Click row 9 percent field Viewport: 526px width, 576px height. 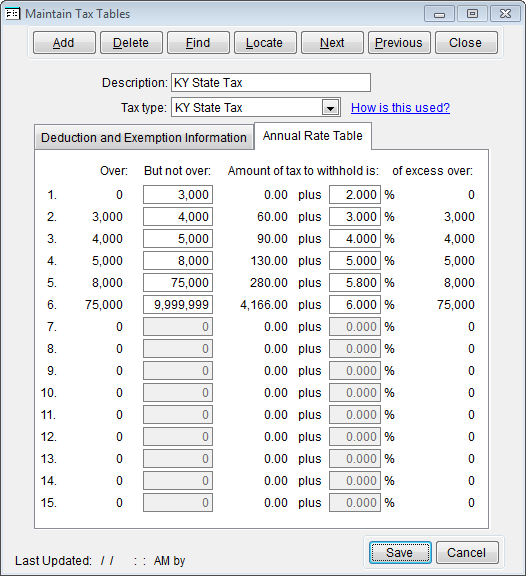[x=355, y=371]
